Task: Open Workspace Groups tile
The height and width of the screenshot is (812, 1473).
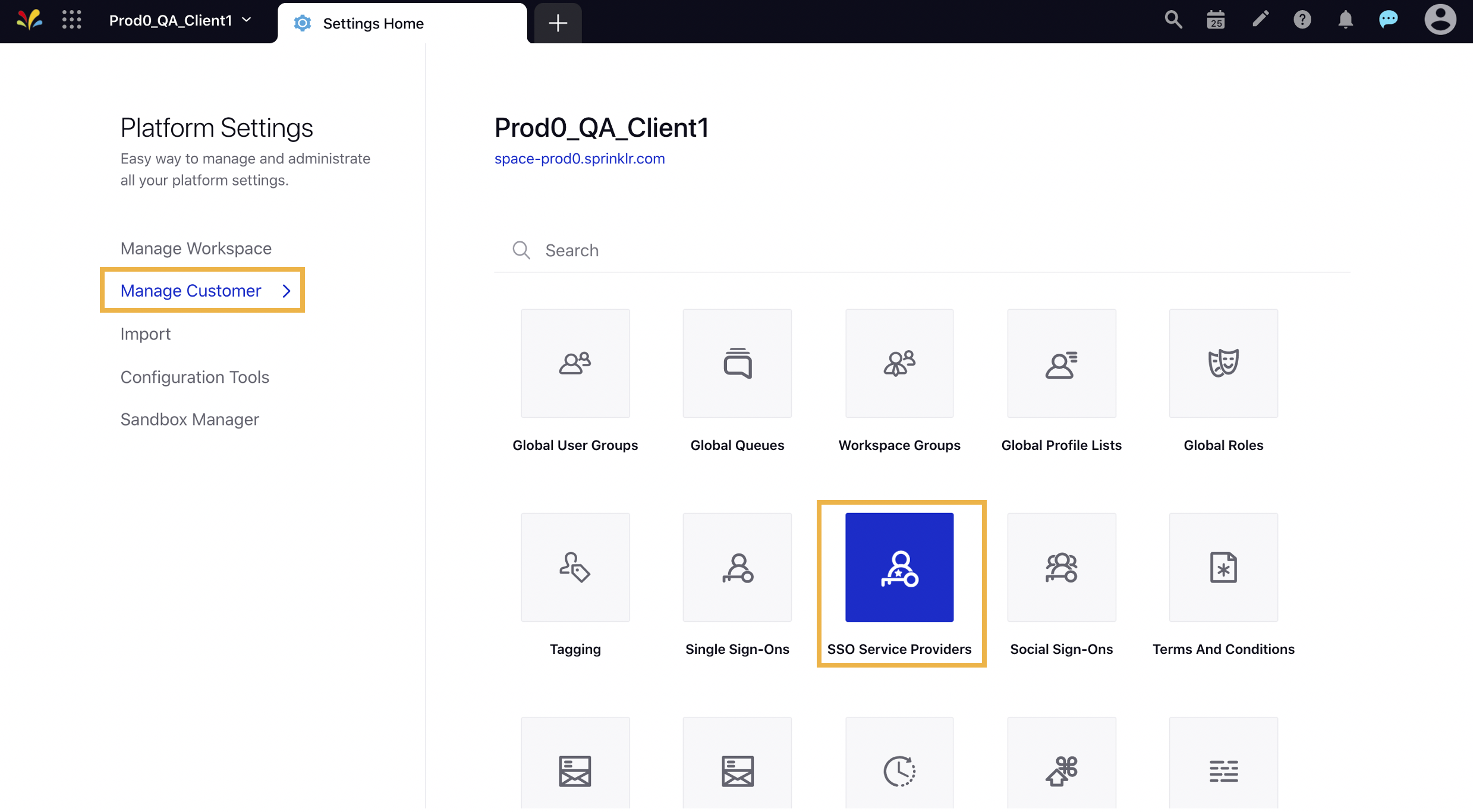Action: coord(899,363)
